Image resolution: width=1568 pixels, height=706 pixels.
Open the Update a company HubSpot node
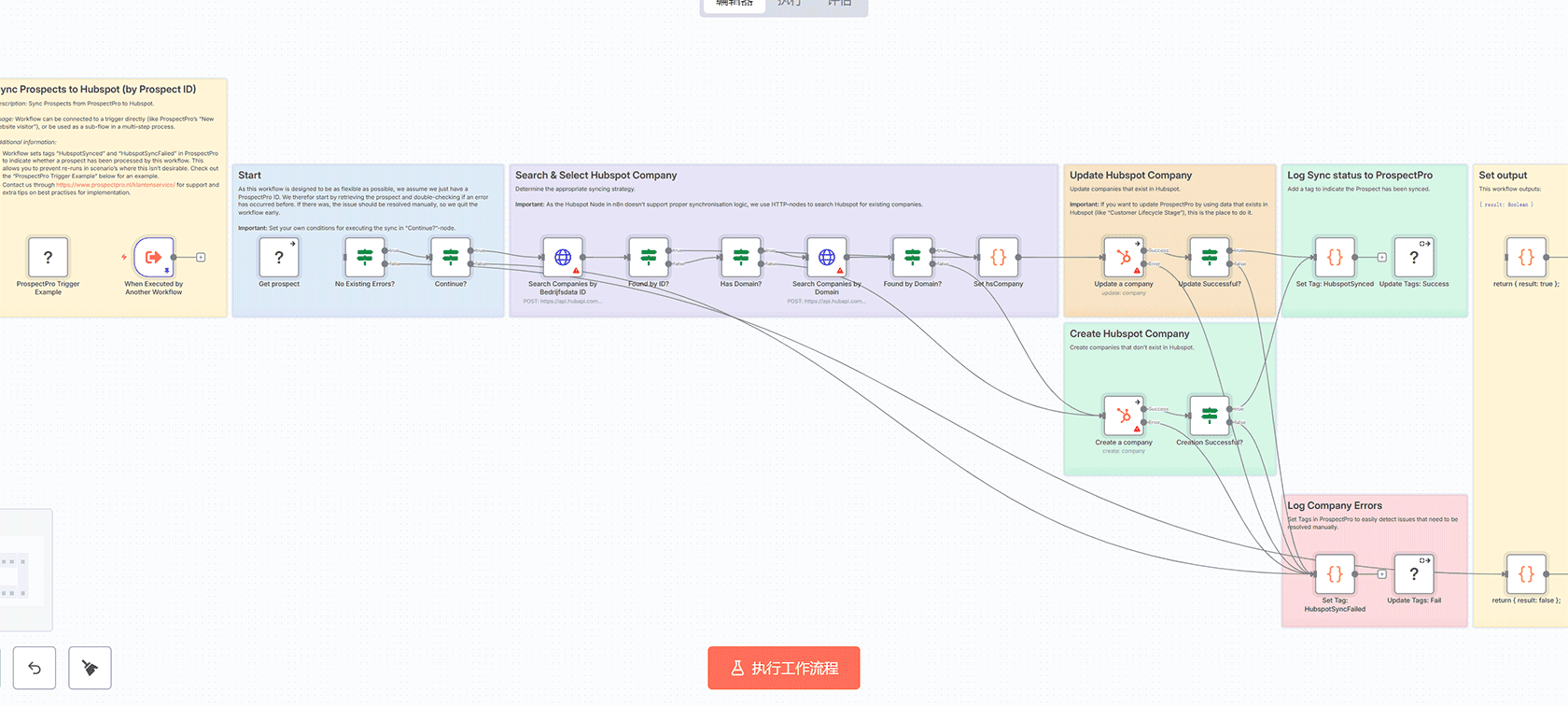tap(1124, 257)
